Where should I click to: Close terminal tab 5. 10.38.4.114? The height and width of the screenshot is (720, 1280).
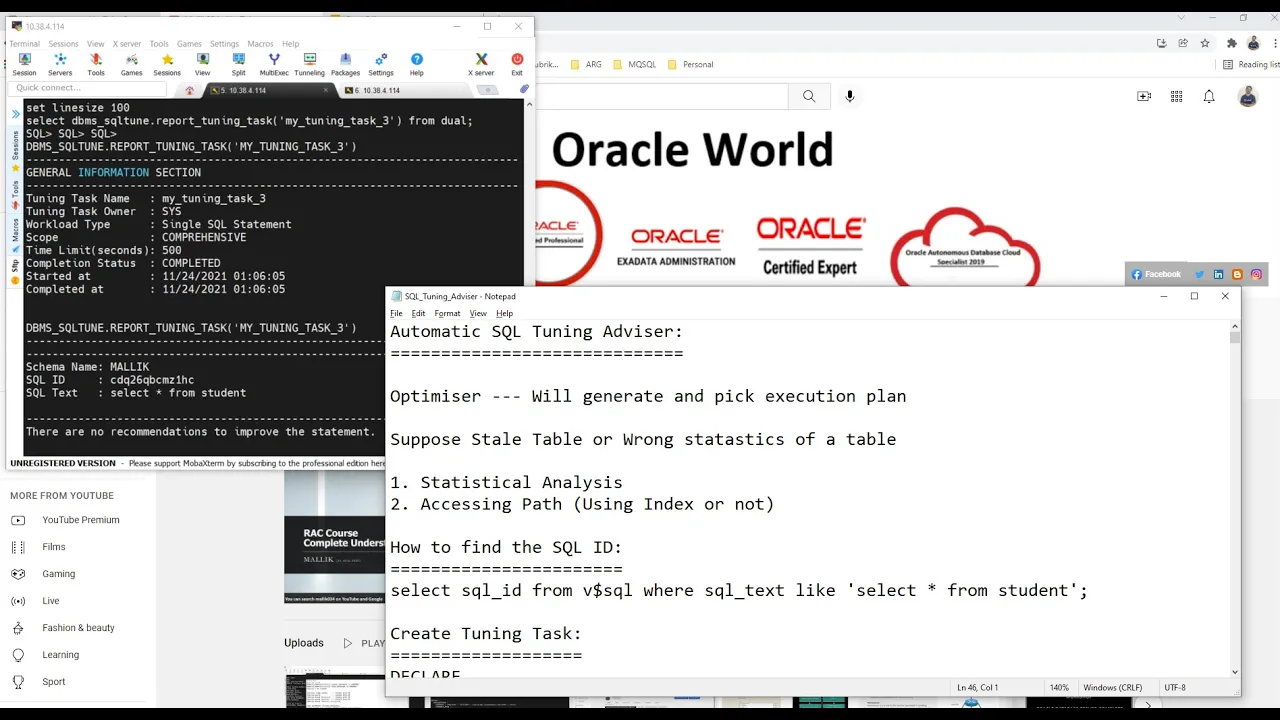[325, 90]
